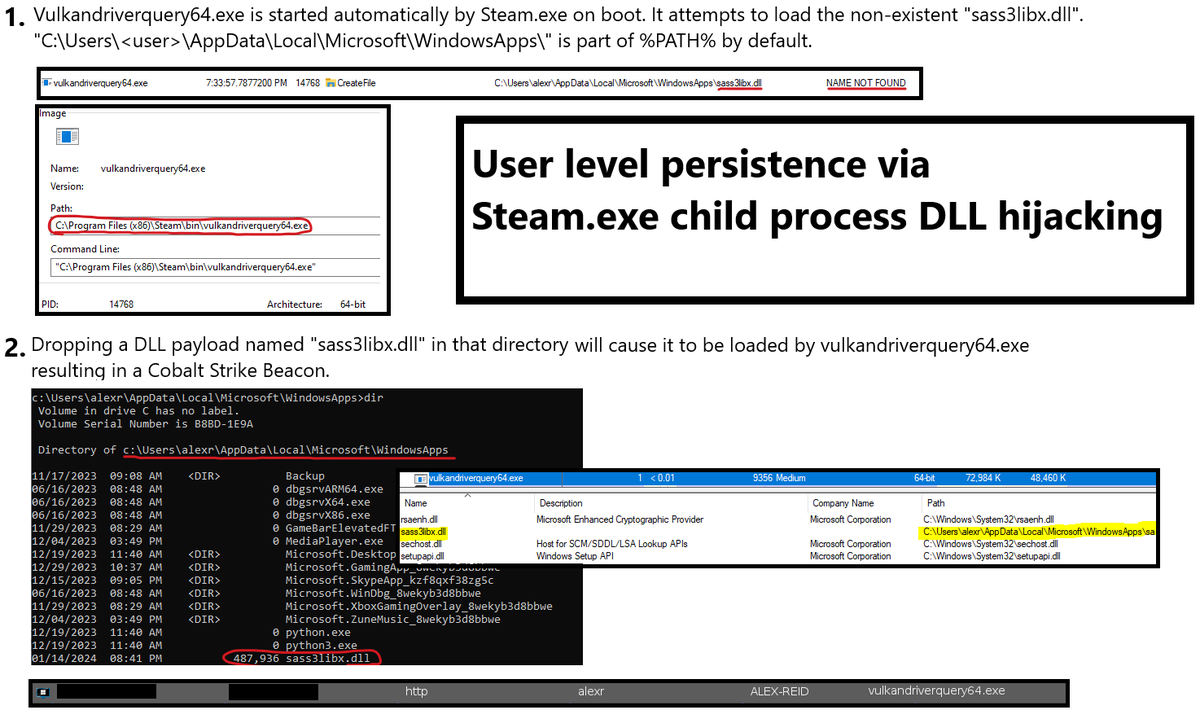Image resolution: width=1200 pixels, height=710 pixels.
Task: Click the Name value vulkandriverquery64.exe in the properties dialog
Action: (153, 169)
